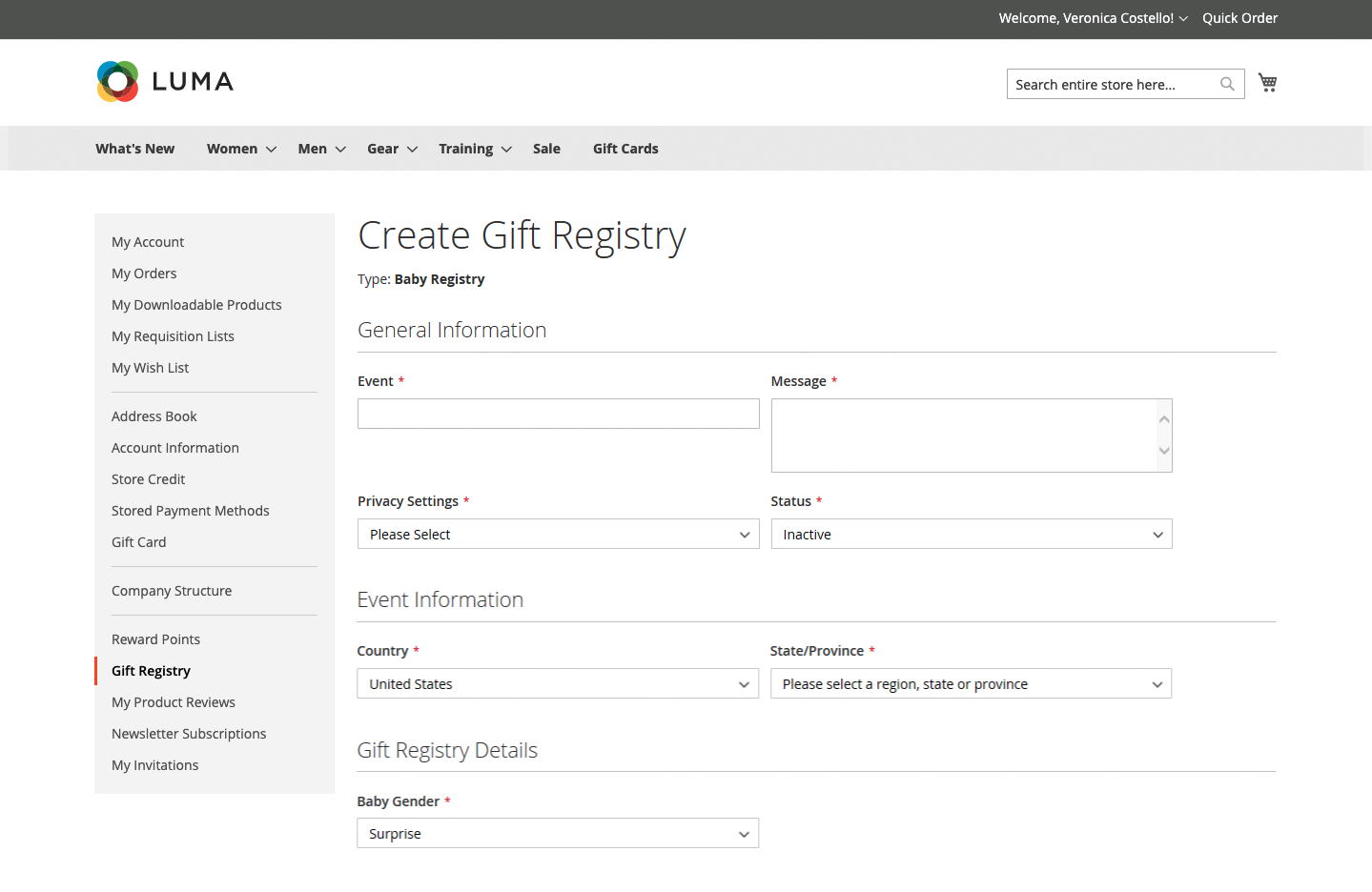This screenshot has height=892, width=1372.
Task: Open Gift Card in sidebar
Action: coord(138,542)
